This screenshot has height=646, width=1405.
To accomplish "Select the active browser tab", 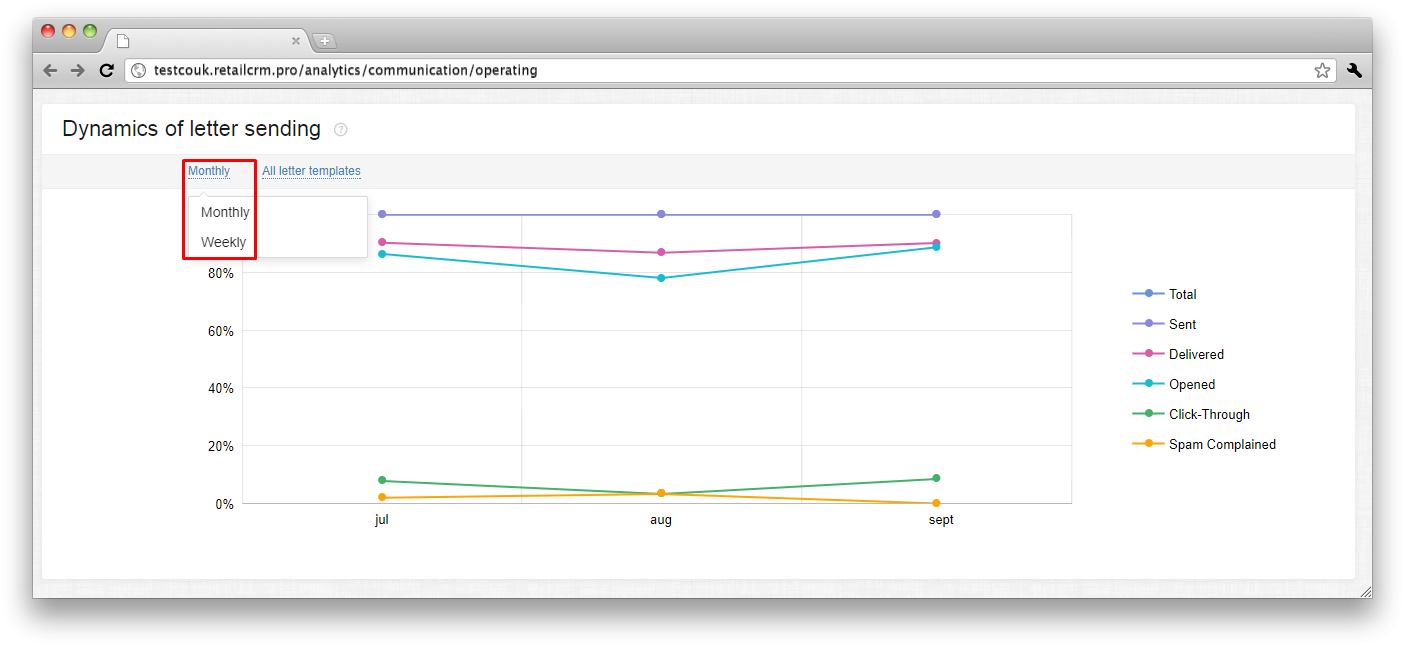I will click(x=206, y=41).
